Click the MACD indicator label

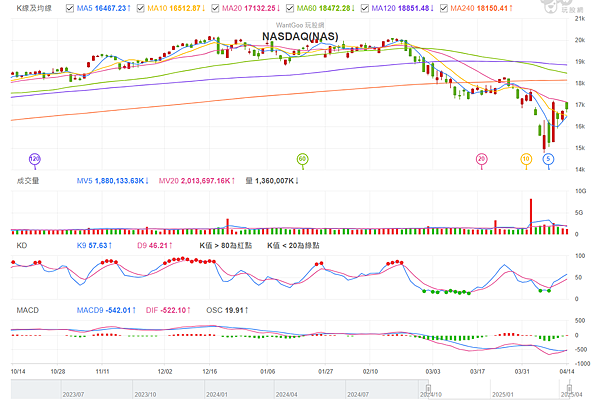pyautogui.click(x=28, y=310)
